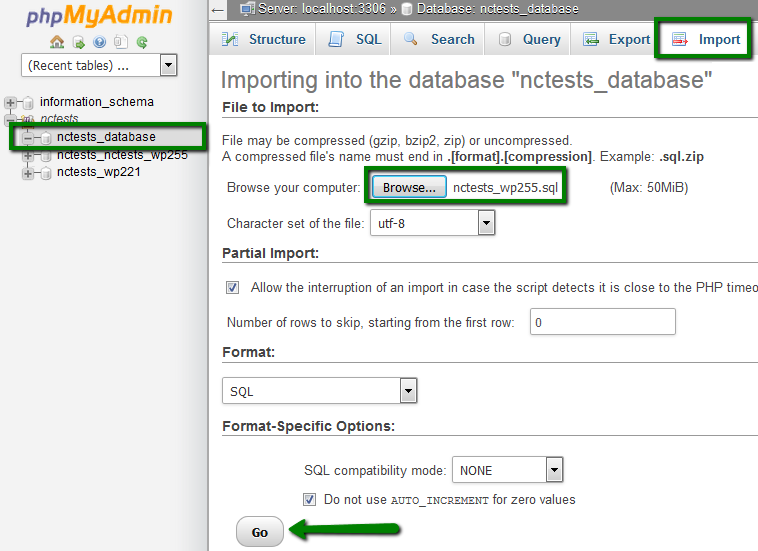Click the information_schema database icon
758x551 pixels.
(x=28, y=102)
